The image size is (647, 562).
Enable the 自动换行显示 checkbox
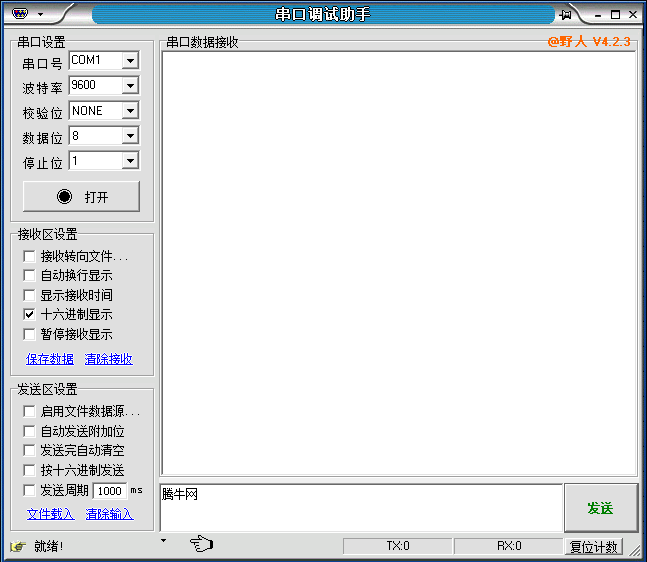(x=29, y=275)
